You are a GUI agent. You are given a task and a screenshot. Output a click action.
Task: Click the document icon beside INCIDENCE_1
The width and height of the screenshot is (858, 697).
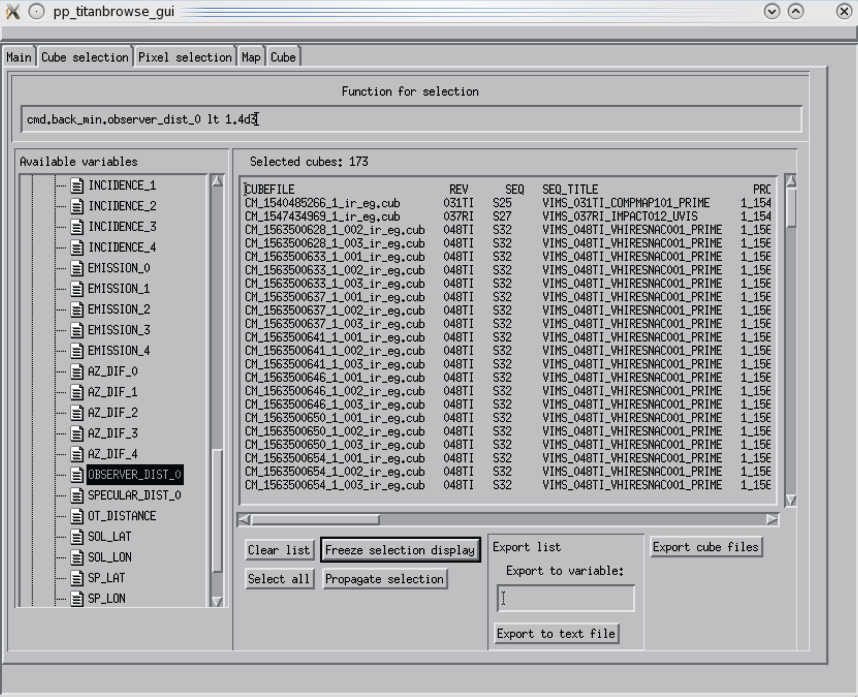(78, 186)
